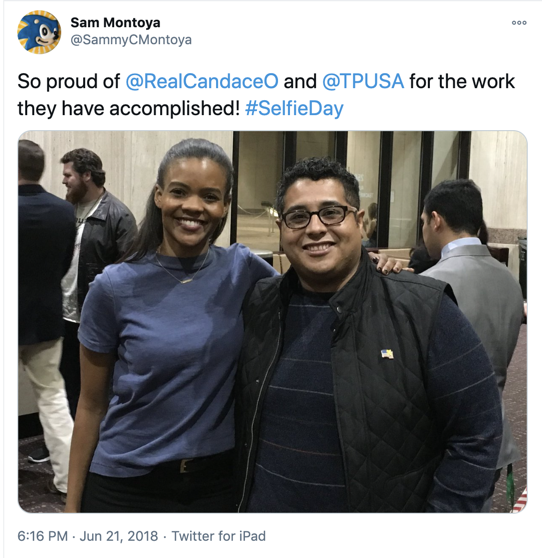Open the Sonic hedgehog profile avatar

(39, 32)
